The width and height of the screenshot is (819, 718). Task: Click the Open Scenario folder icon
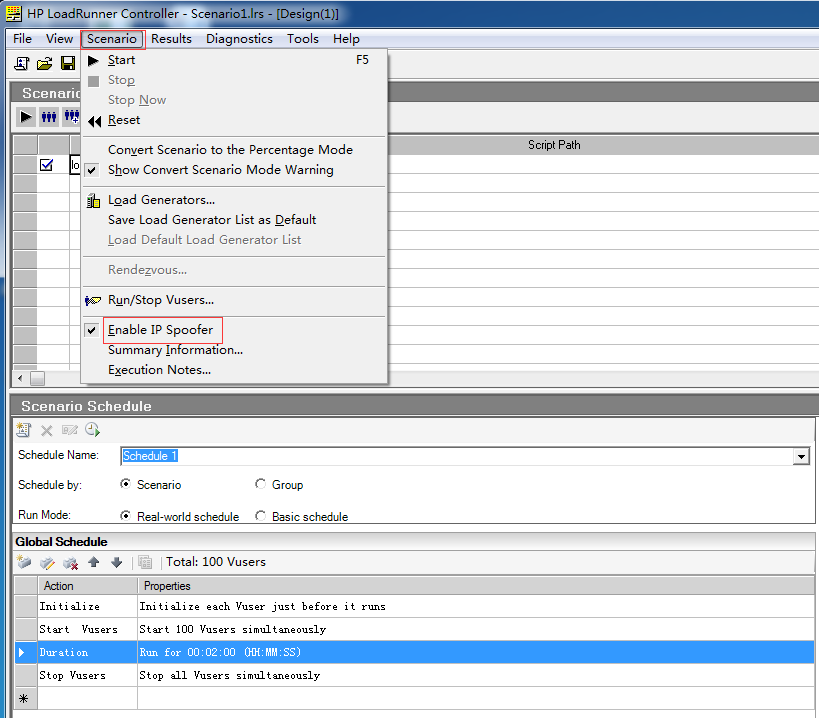(x=44, y=64)
